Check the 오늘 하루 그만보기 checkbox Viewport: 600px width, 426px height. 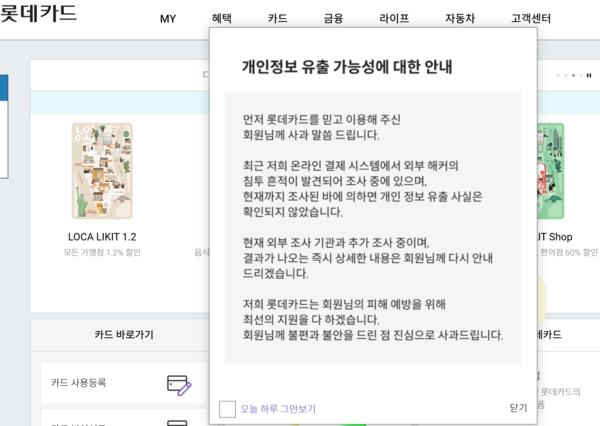point(227,409)
